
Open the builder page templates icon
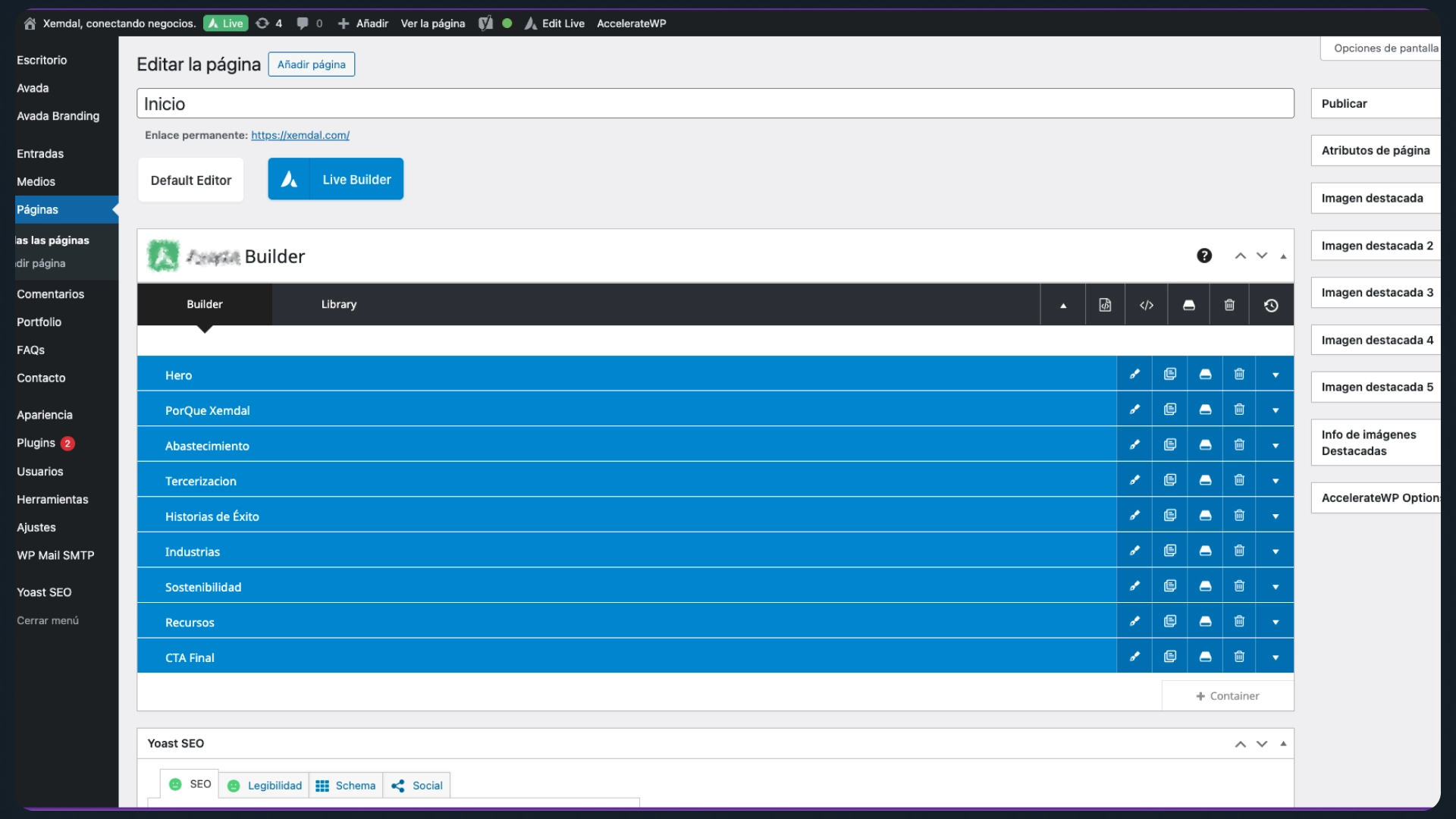[x=1105, y=305]
